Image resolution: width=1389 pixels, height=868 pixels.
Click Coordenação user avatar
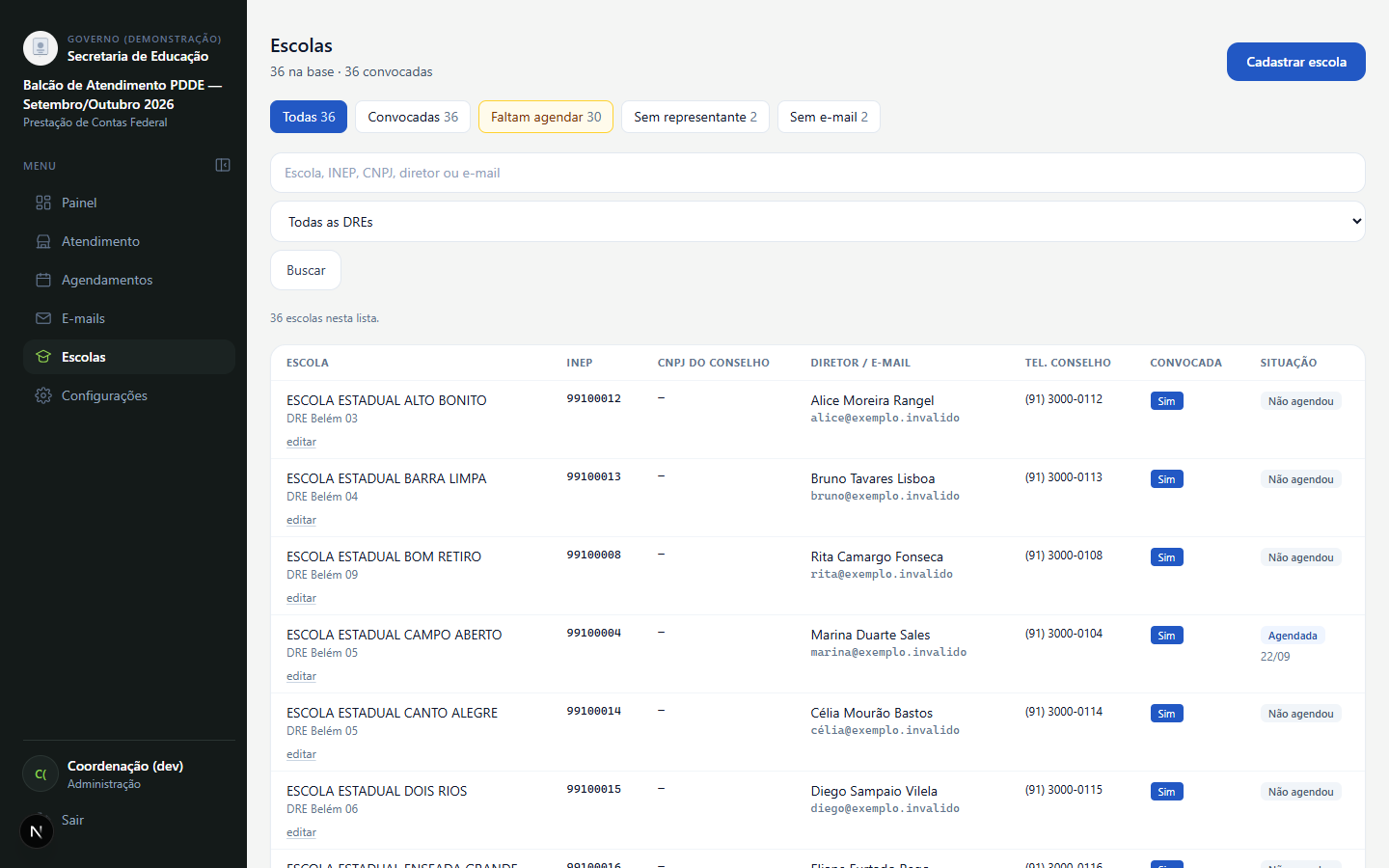[x=41, y=773]
